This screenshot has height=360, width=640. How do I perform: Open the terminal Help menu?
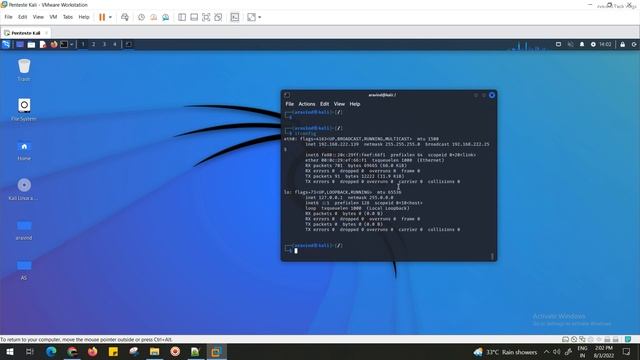pos(355,104)
